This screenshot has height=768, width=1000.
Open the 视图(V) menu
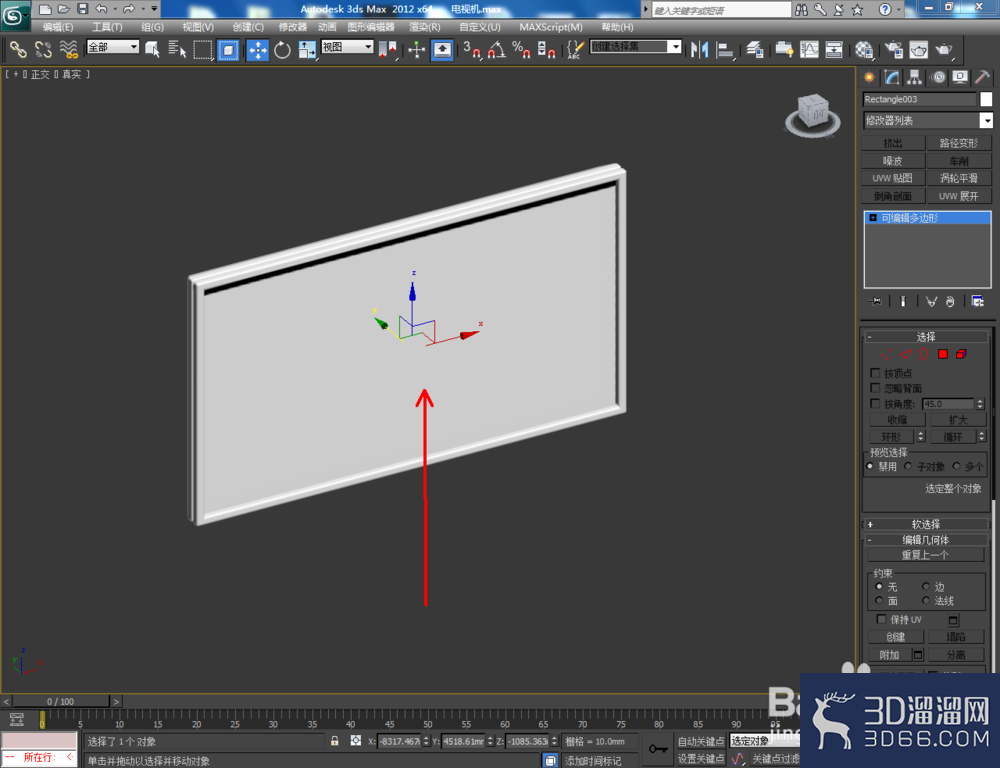[x=198, y=27]
